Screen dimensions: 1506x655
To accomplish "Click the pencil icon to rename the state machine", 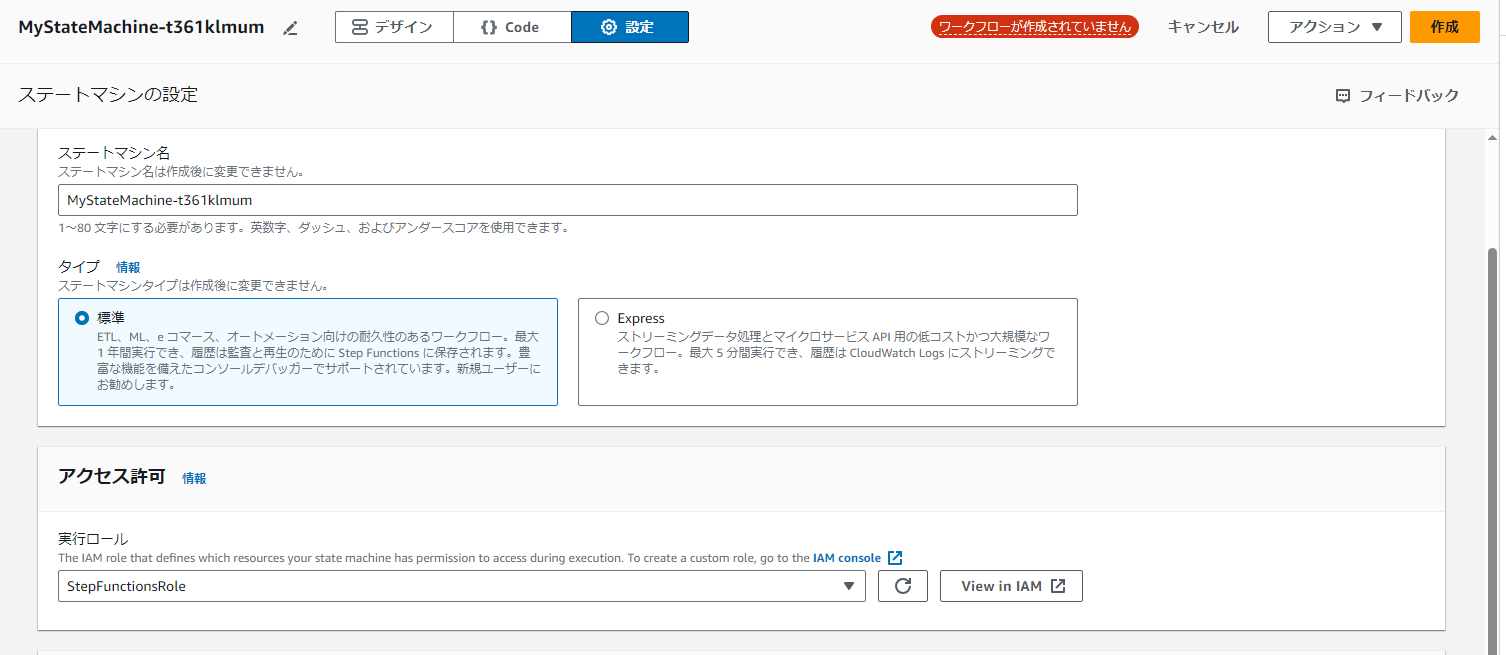I will (289, 28).
